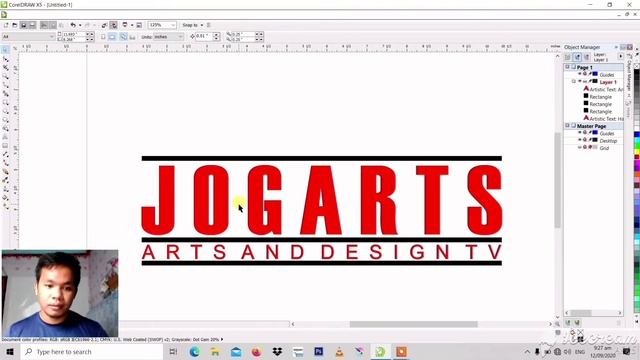Viewport: 640px width, 360px height.
Task: Select Layer 1 in Object Manager
Action: click(608, 82)
